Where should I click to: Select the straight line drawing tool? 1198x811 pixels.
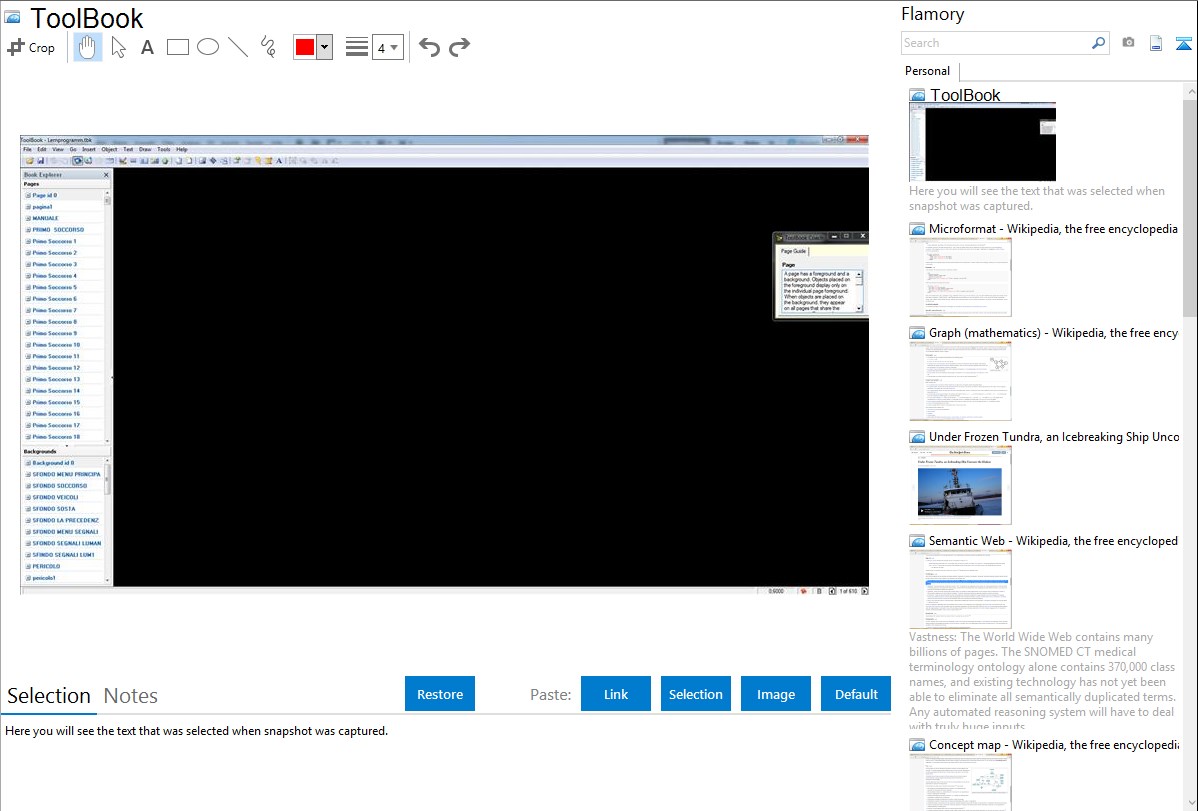238,47
